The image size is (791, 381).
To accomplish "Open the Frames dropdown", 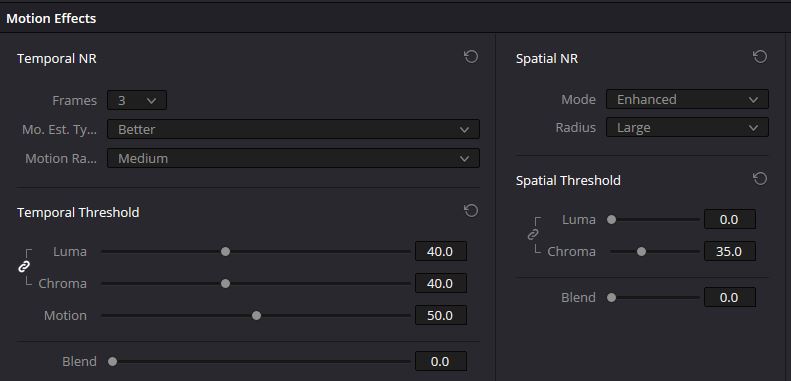I will pyautogui.click(x=137, y=100).
